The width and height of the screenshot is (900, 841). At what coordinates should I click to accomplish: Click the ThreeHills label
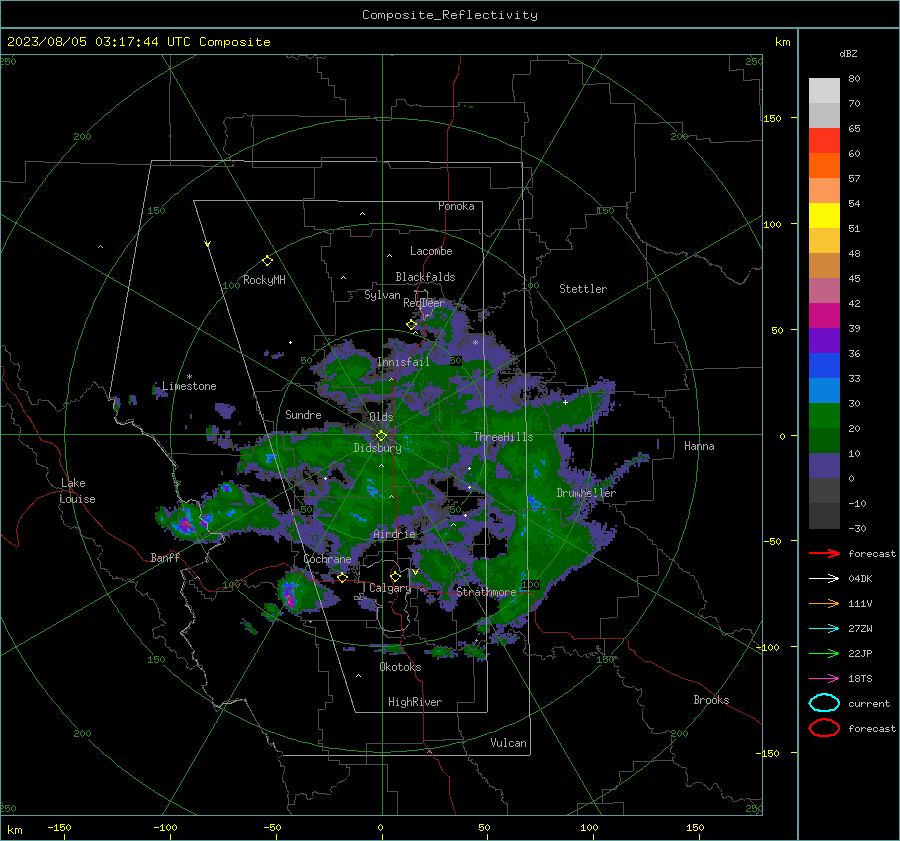point(503,437)
